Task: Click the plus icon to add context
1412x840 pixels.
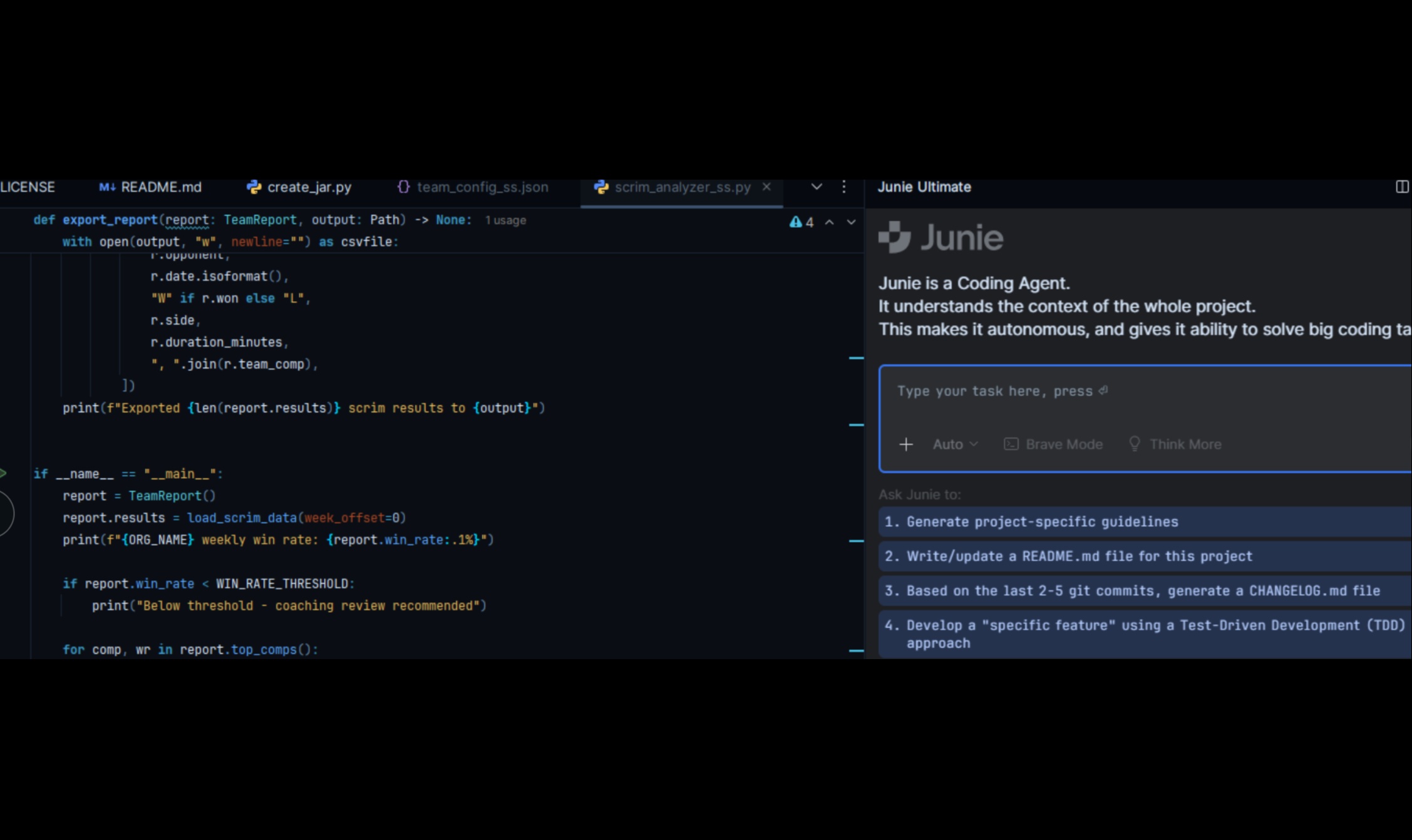Action: pos(906,444)
